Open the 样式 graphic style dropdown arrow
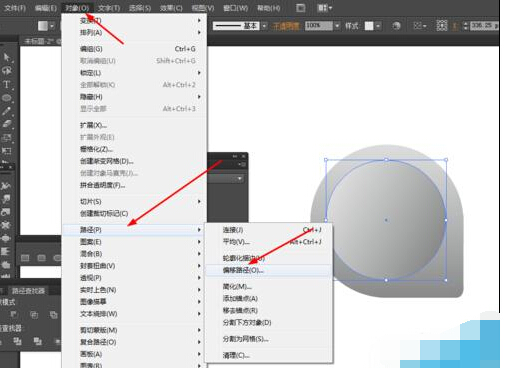 click(x=378, y=26)
